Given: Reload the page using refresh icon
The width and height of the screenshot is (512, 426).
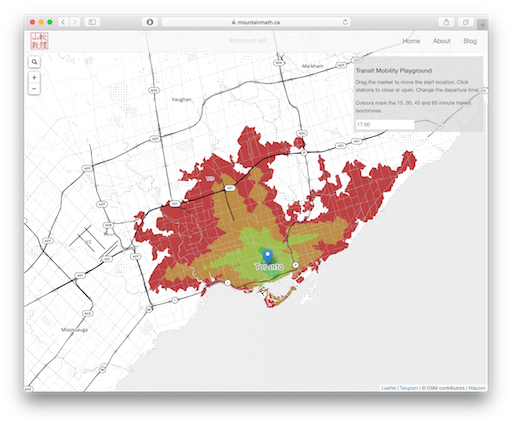Looking at the screenshot, I should [x=345, y=22].
